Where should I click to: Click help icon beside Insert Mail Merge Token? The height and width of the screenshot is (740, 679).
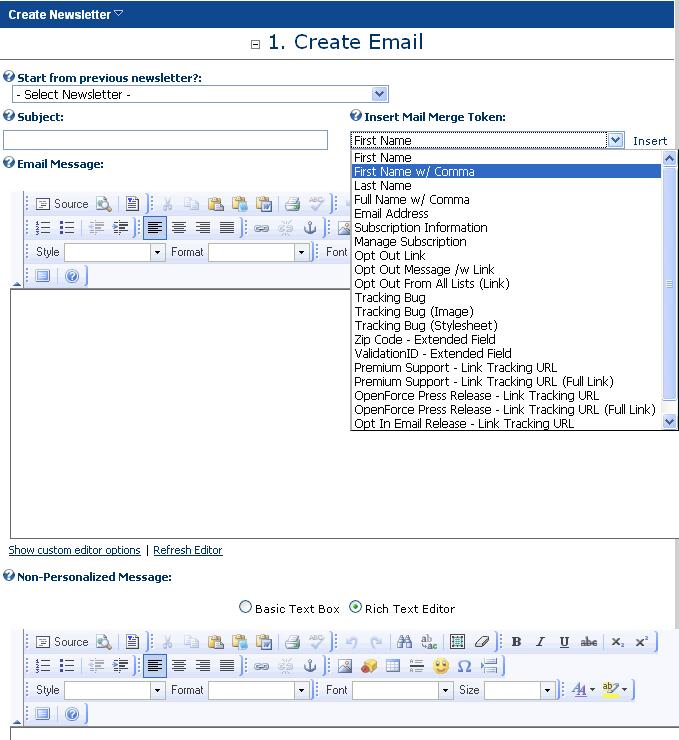click(355, 116)
